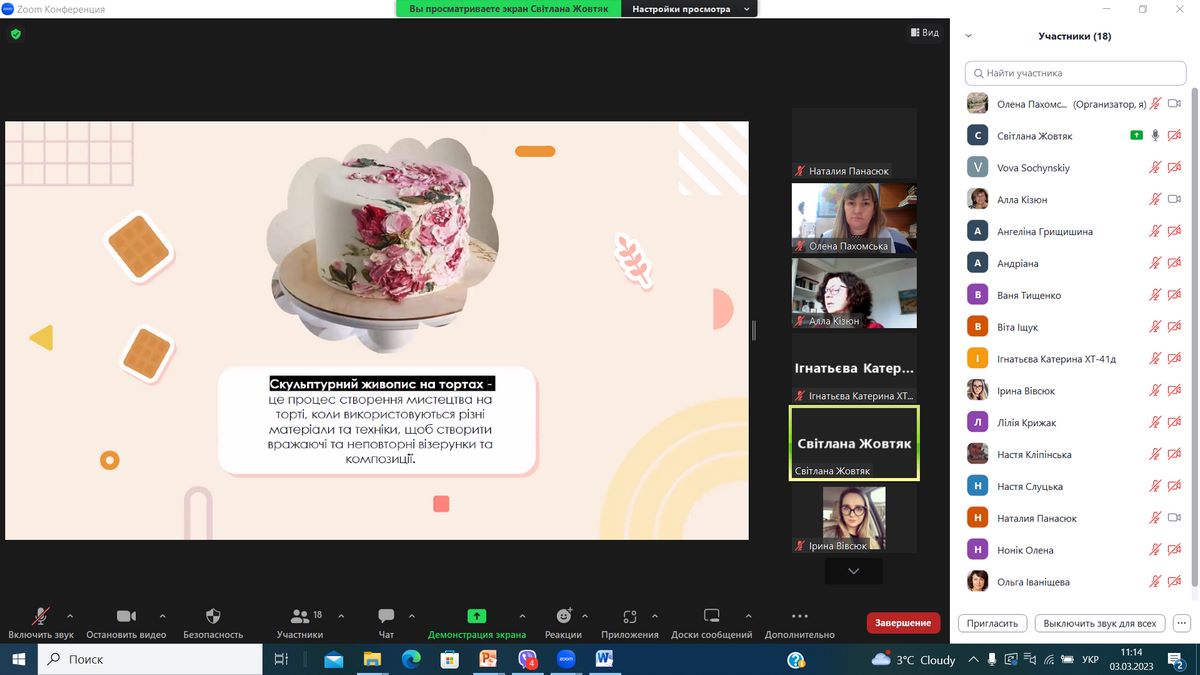Open the More (Дополнительно) three-dots icon
This screenshot has width=1200, height=675.
(799, 616)
